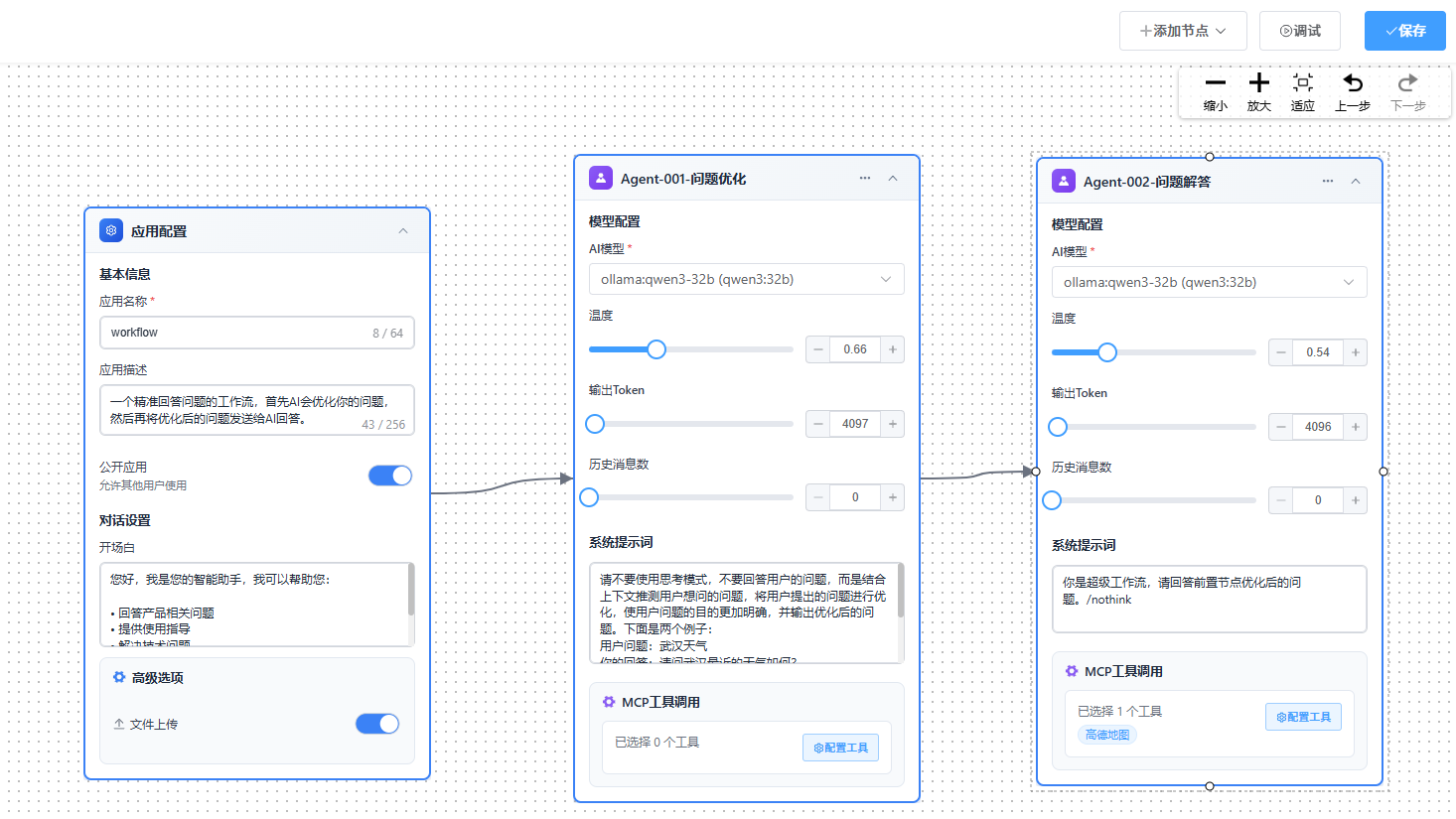Save the workflow with 保存
The width and height of the screenshot is (1456, 819).
(1404, 31)
